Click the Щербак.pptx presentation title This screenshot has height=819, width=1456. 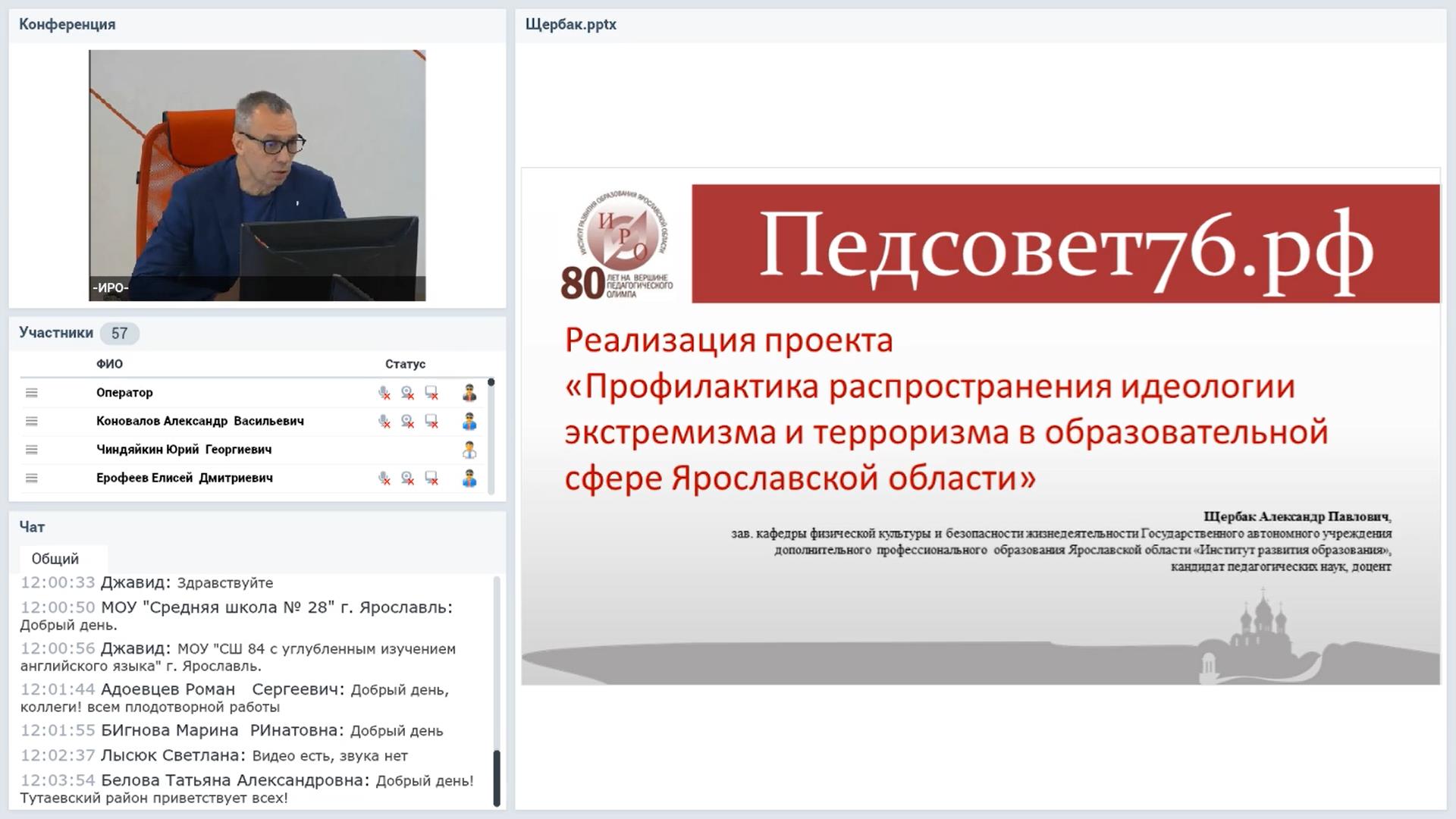click(571, 24)
